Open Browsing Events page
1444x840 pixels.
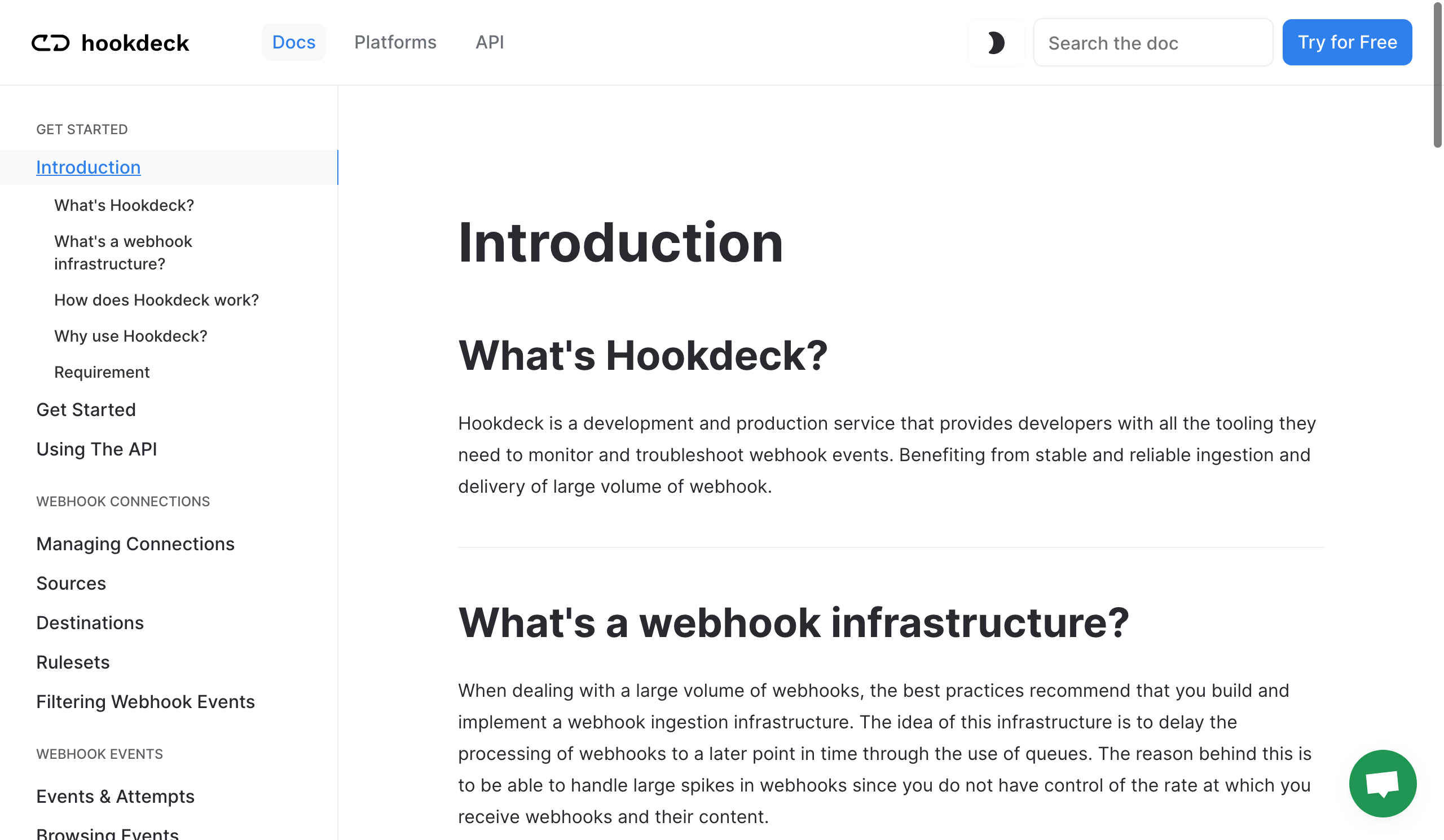107,833
